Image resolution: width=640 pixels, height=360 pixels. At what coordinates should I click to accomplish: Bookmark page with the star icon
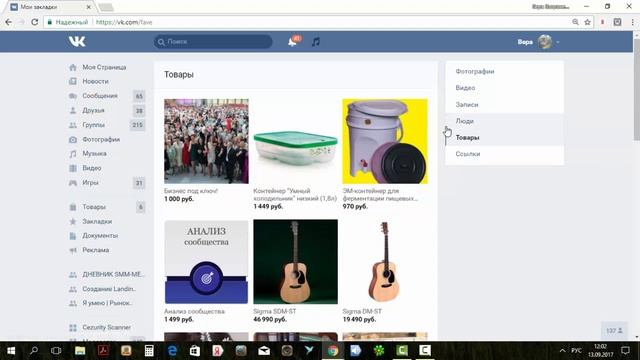pyautogui.click(x=587, y=22)
